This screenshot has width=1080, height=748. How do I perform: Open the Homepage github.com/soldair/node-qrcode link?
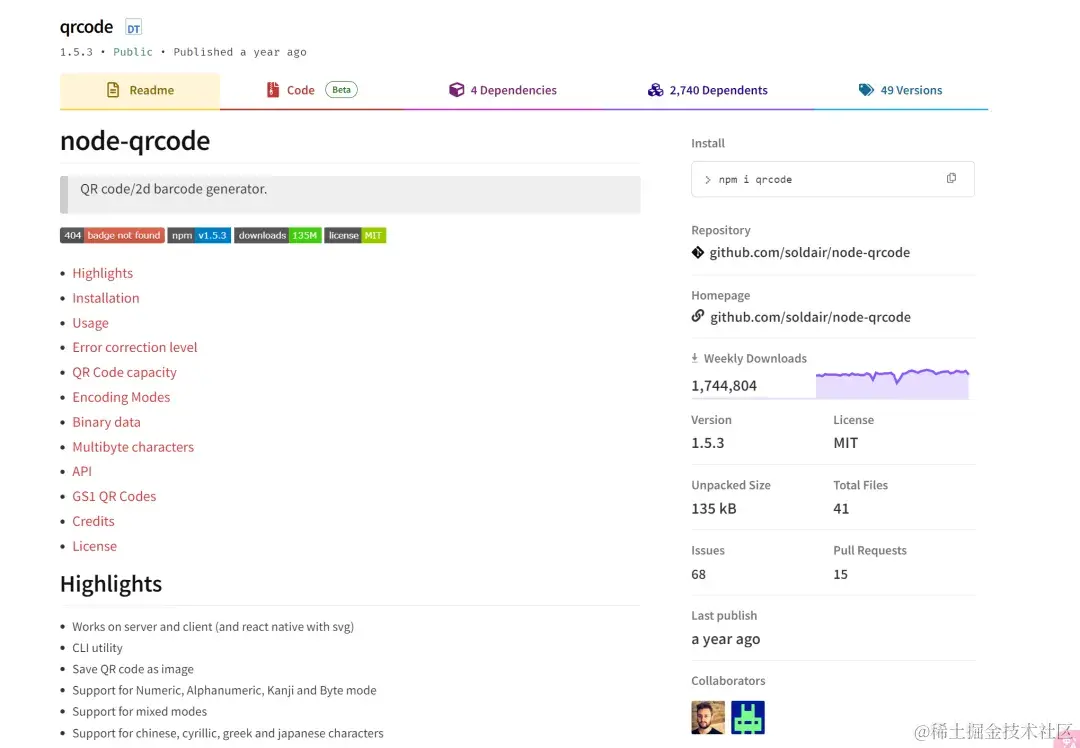(x=810, y=318)
